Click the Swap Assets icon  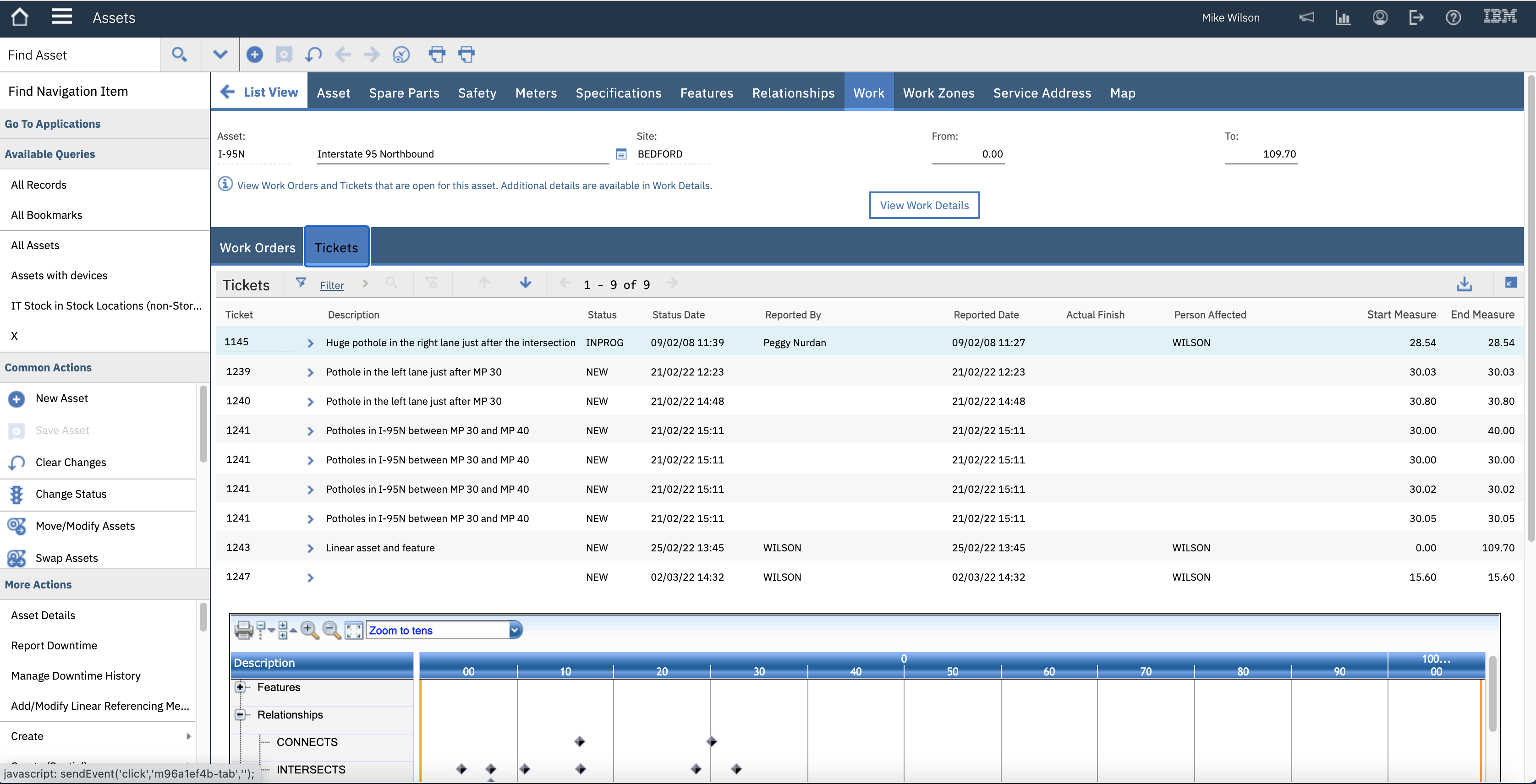16,558
